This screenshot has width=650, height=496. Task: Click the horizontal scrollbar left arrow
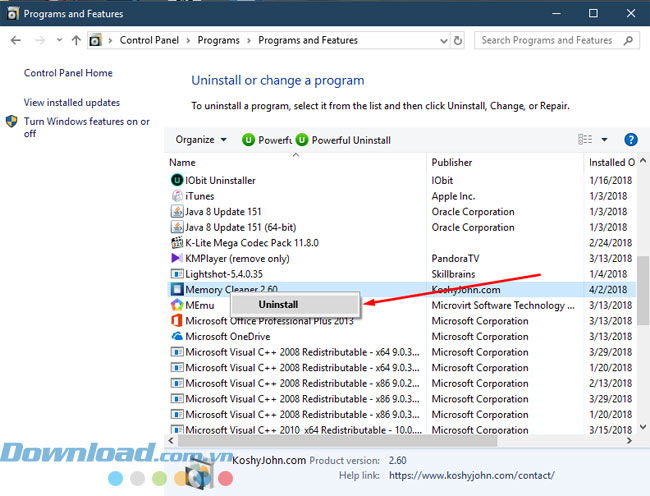point(171,440)
